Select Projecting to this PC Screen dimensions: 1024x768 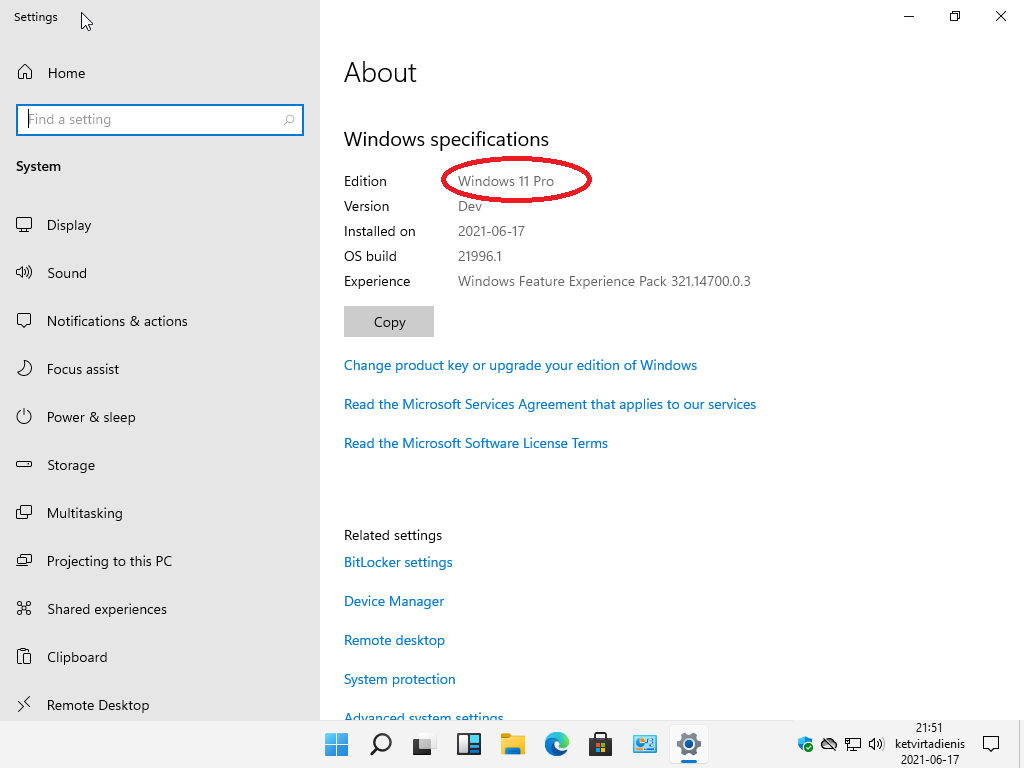(x=109, y=561)
